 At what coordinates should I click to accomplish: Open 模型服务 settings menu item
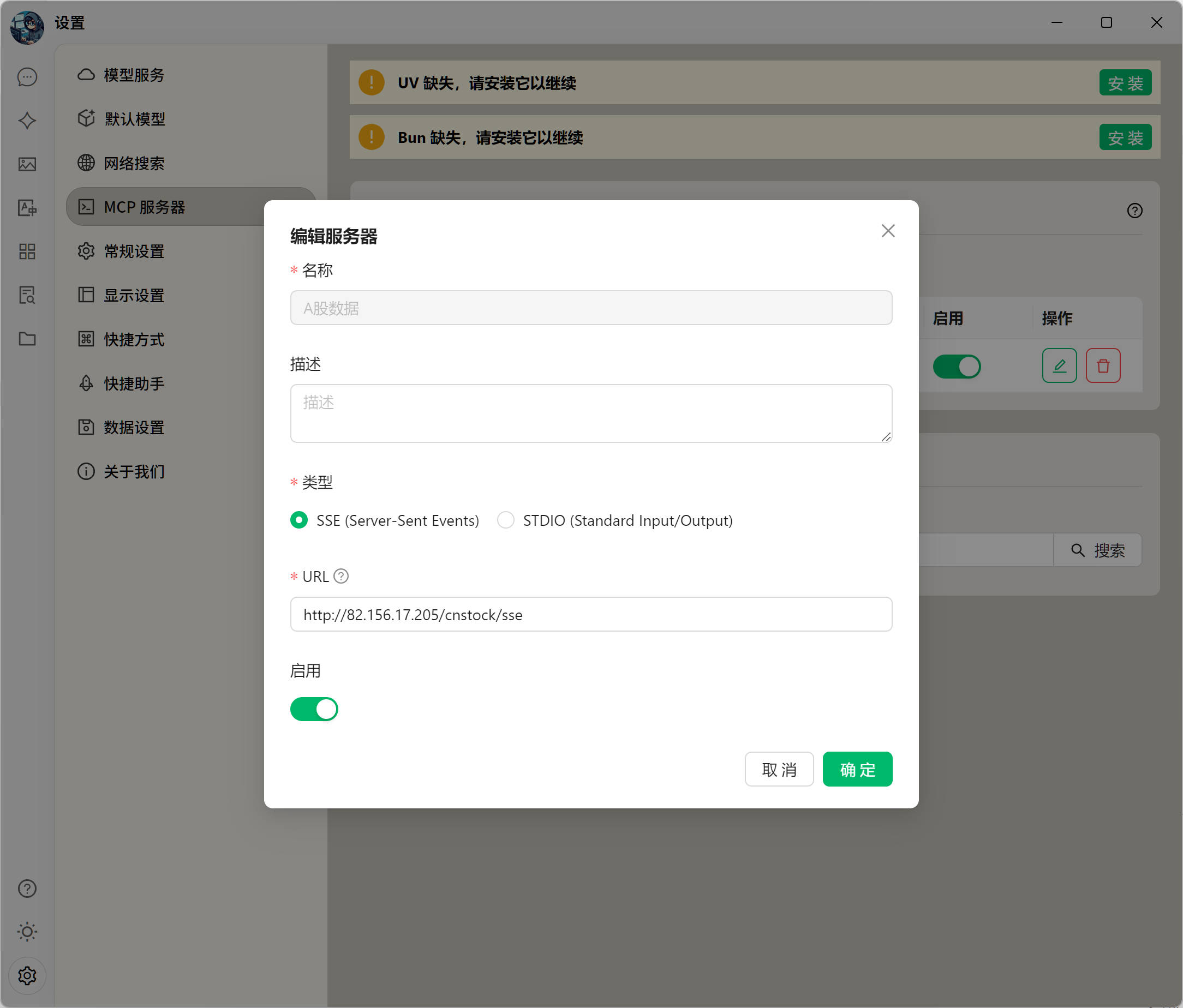click(x=134, y=75)
